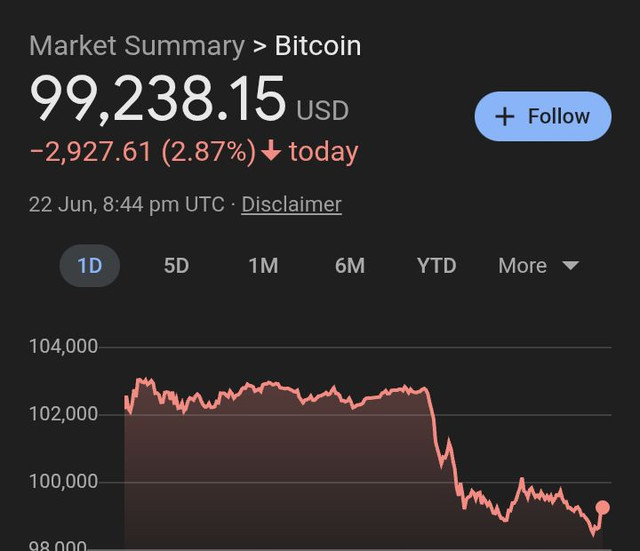
Task: Open the More time range menu
Action: pos(538,266)
